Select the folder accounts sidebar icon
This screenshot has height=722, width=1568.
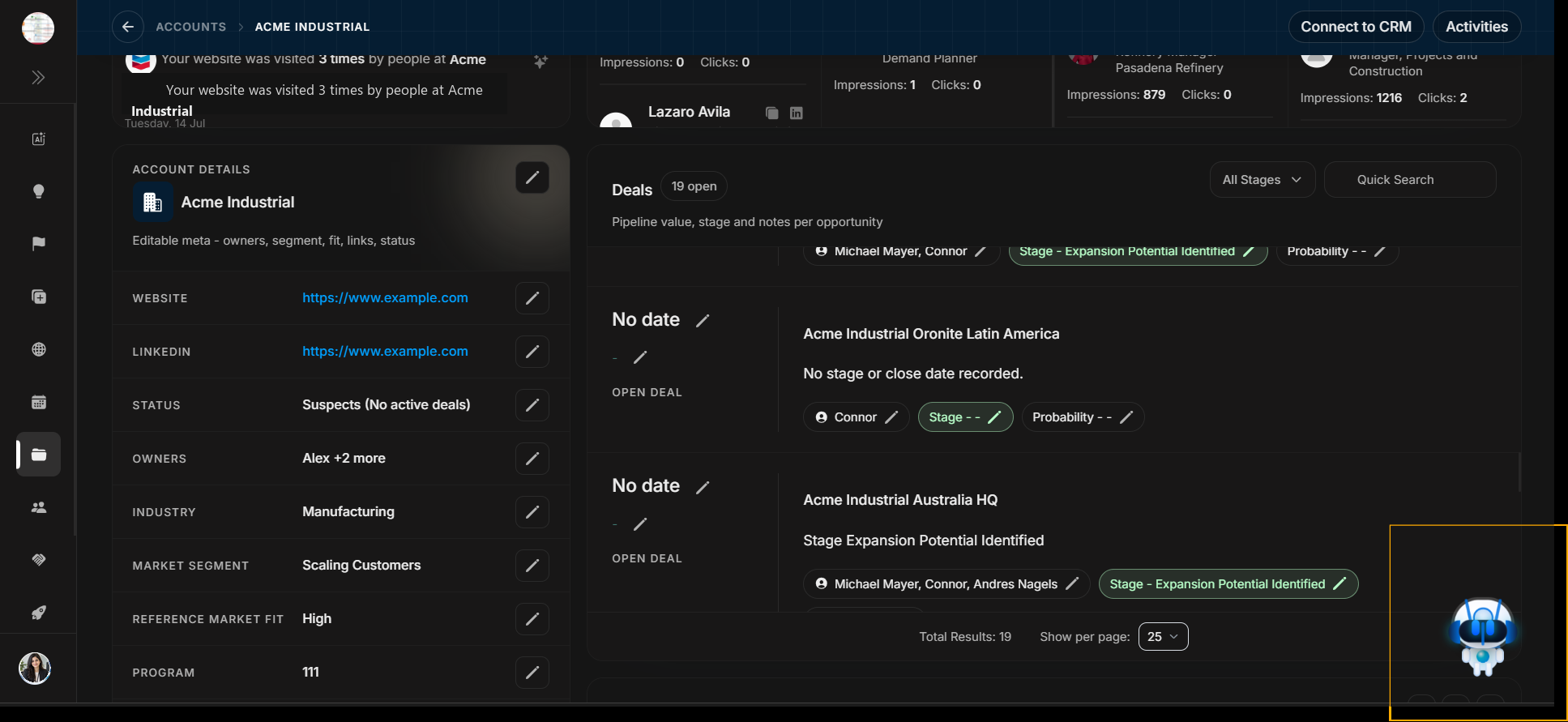(38, 455)
